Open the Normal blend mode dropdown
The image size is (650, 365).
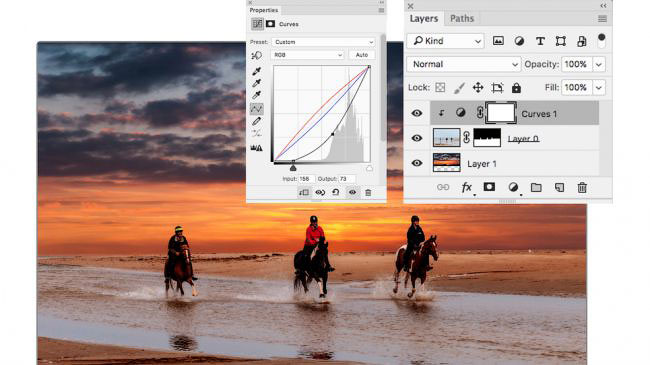pos(463,64)
